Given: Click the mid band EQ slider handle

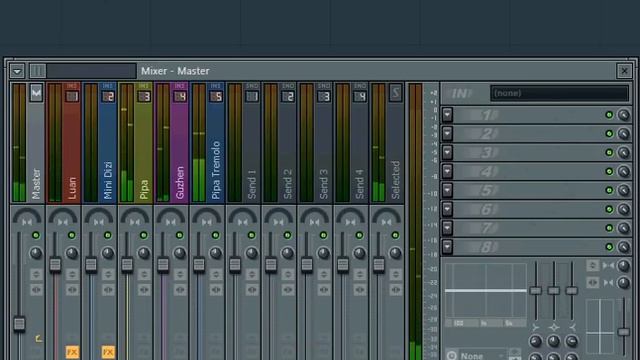Looking at the screenshot, I should (x=553, y=291).
